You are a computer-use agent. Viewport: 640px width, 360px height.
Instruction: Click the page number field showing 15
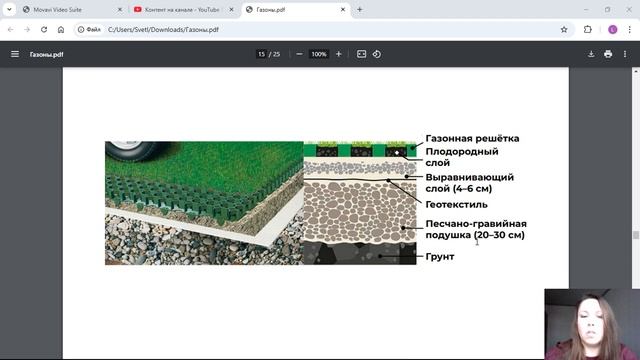pos(261,54)
